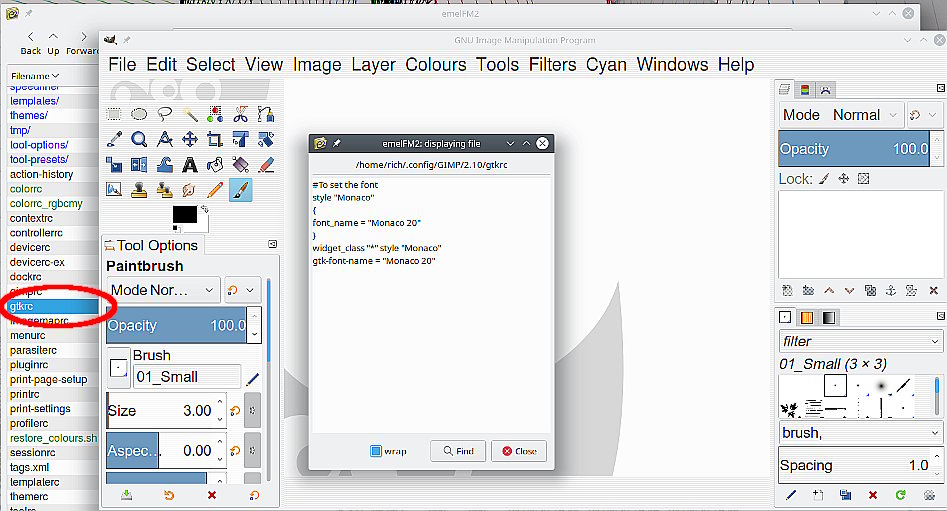Open the Cyan menu
The width and height of the screenshot is (947, 511).
[x=606, y=64]
